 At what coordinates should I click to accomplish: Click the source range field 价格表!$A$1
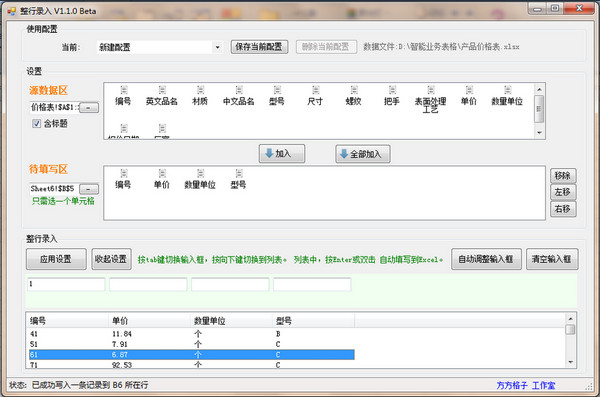tap(54, 107)
